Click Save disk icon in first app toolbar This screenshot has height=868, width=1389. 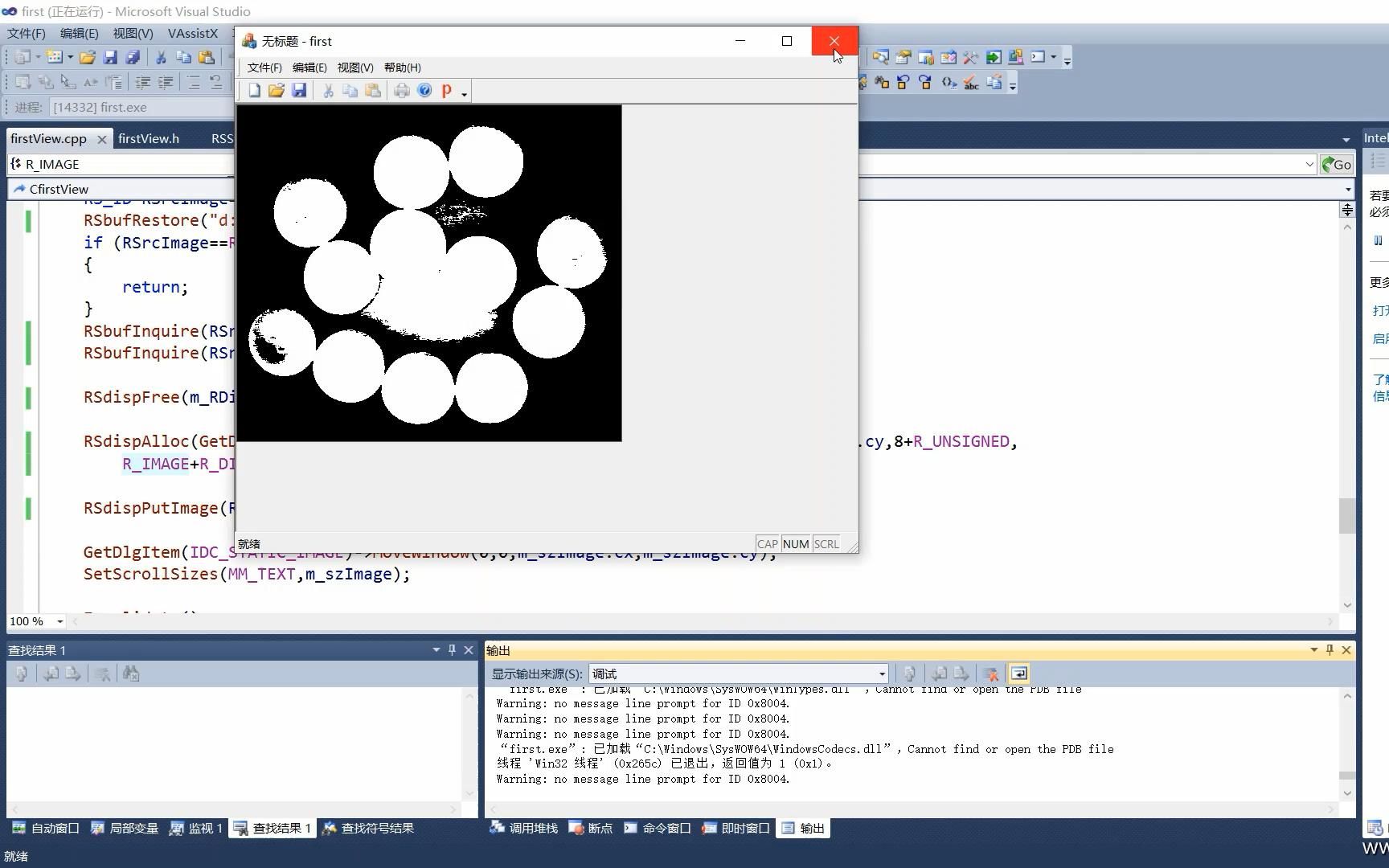[299, 90]
